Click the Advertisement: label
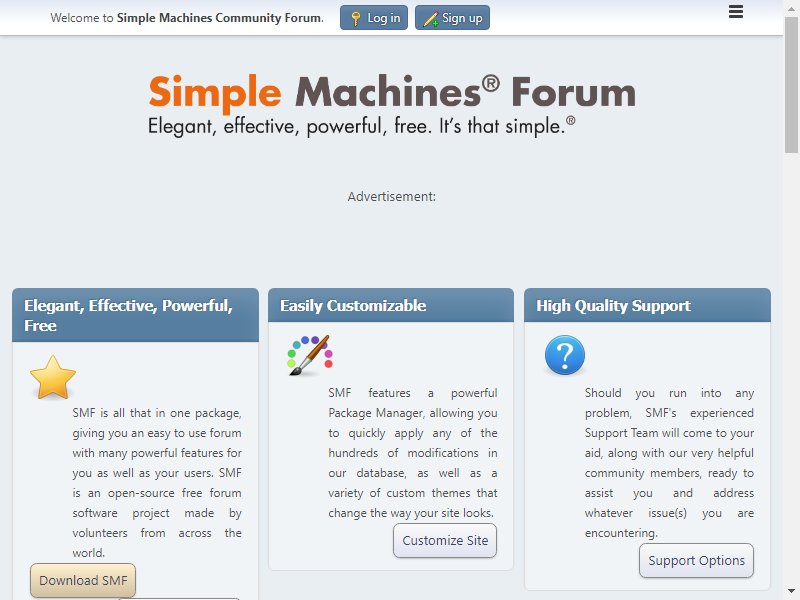Viewport: 800px width, 600px height. coord(392,196)
